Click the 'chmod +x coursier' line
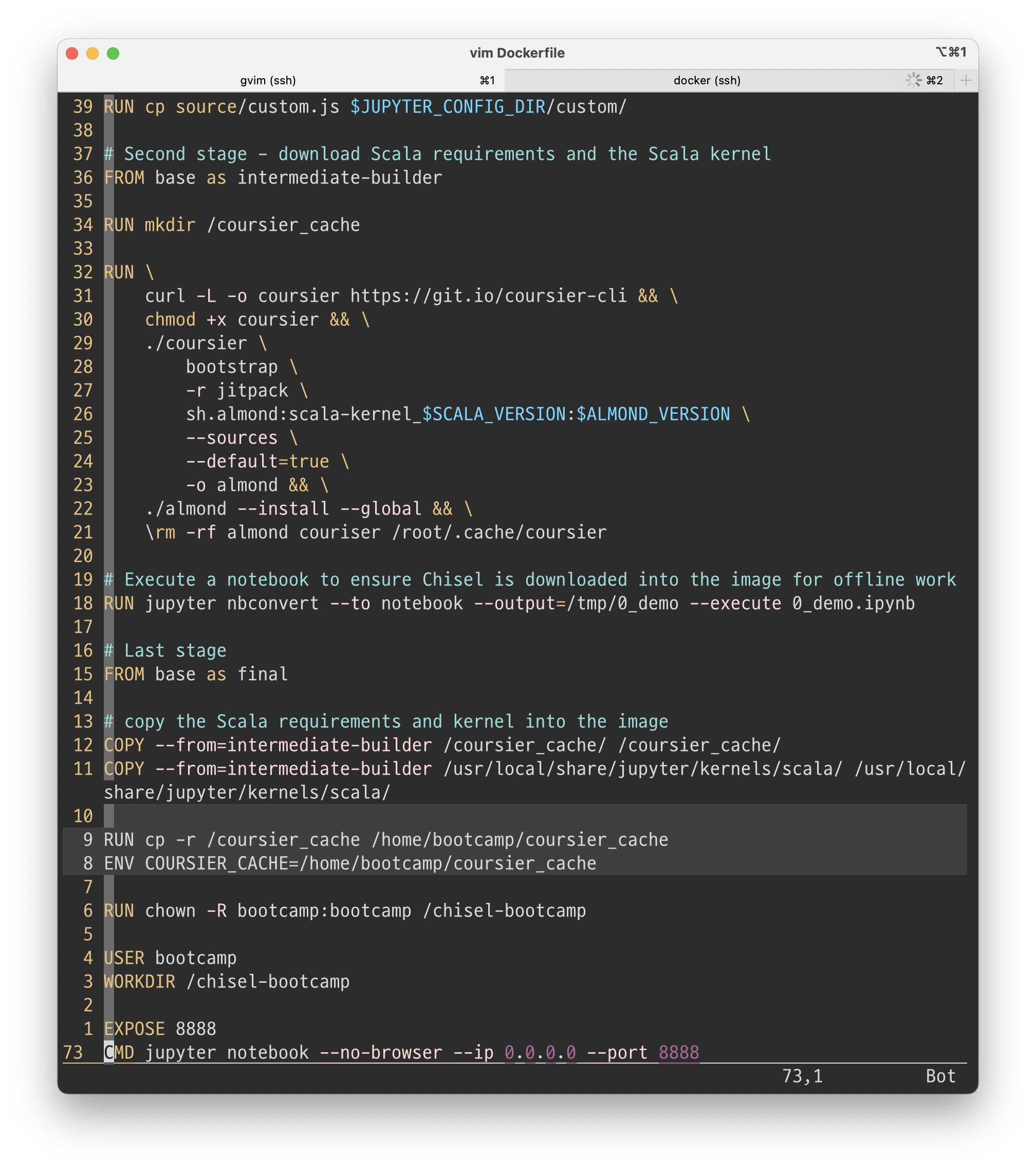 click(257, 319)
